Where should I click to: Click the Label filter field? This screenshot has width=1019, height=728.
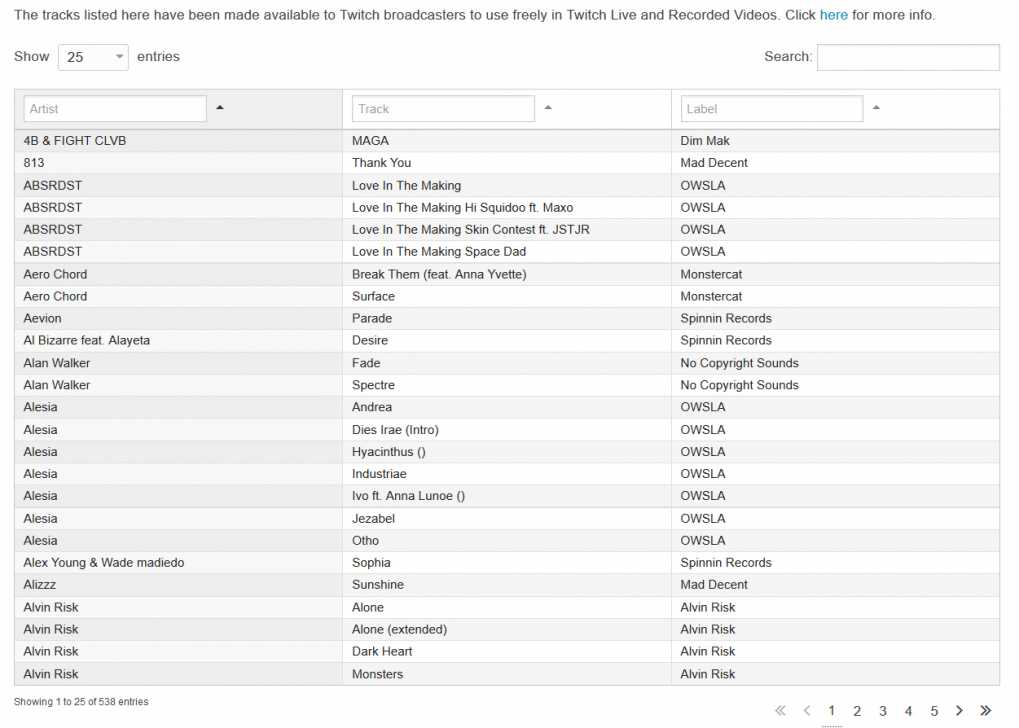click(771, 109)
